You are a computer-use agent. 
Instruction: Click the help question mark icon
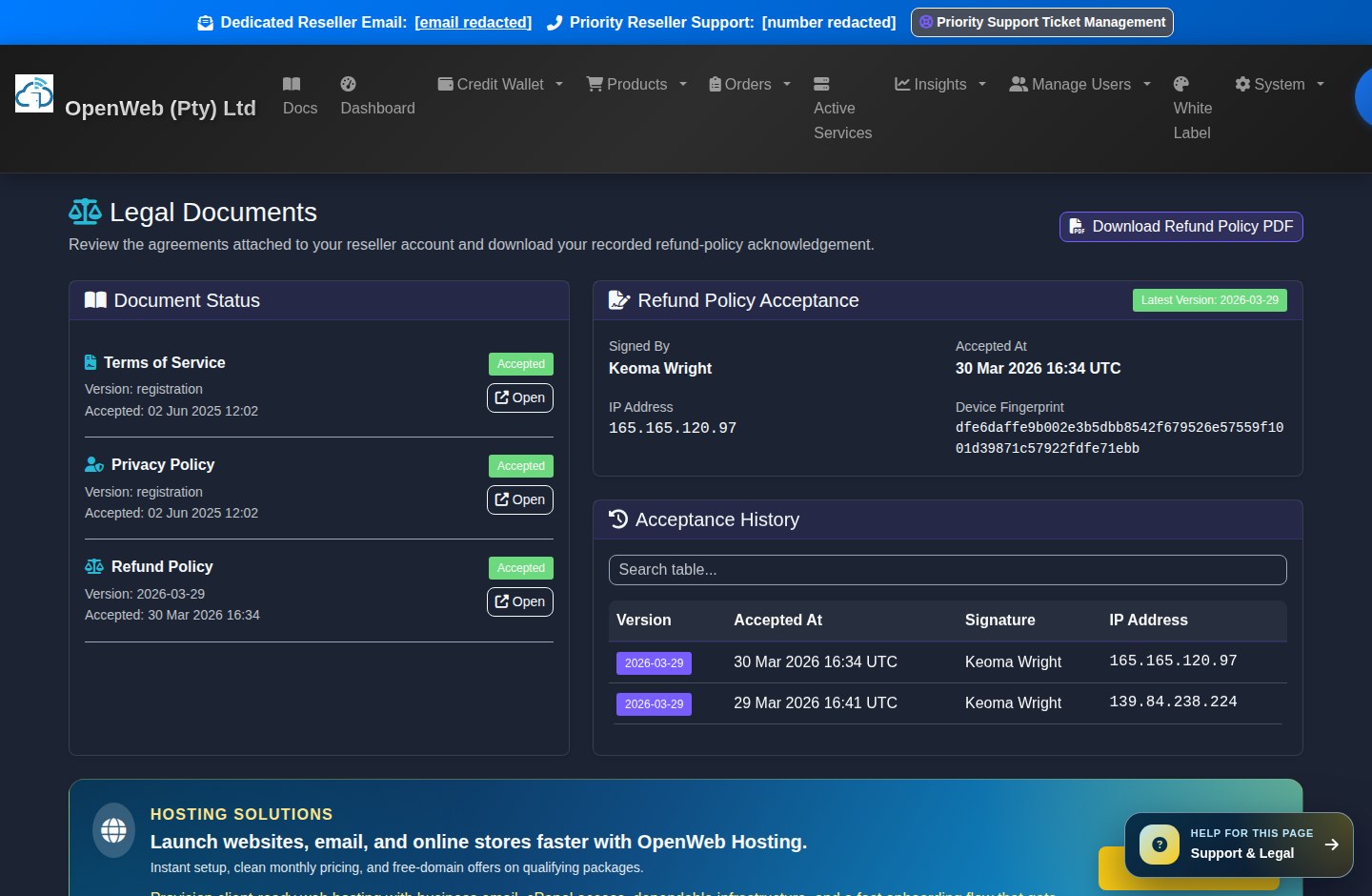click(1160, 845)
